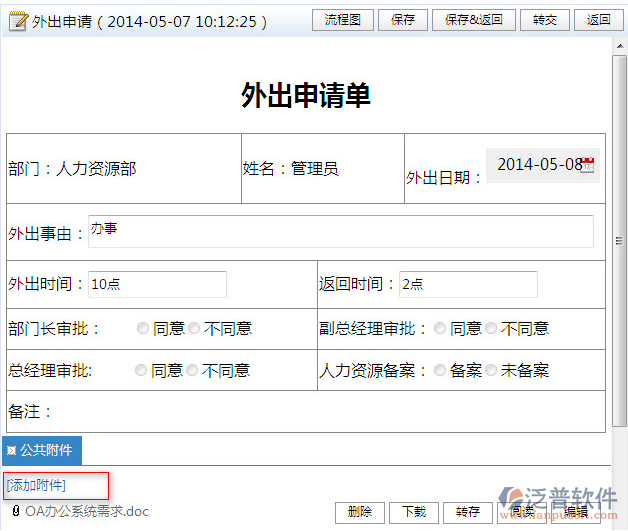Click the paperclip icon beside OA办公系统需求.doc
The height and width of the screenshot is (531, 628).
click(15, 511)
